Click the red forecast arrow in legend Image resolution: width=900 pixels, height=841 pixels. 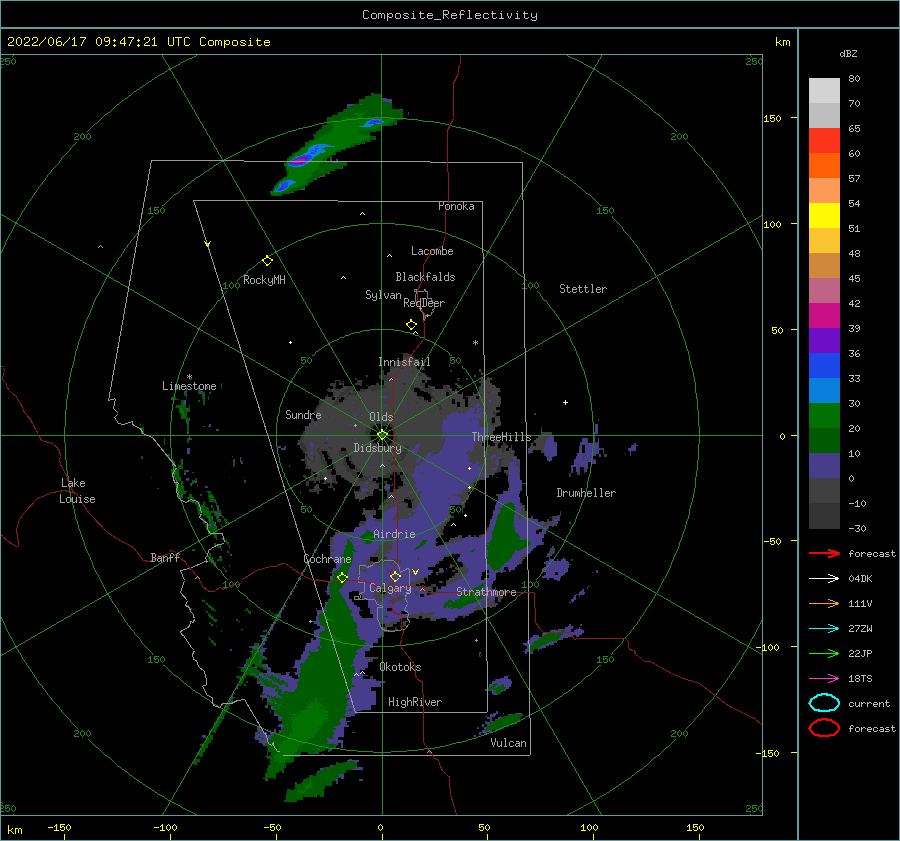click(x=824, y=553)
